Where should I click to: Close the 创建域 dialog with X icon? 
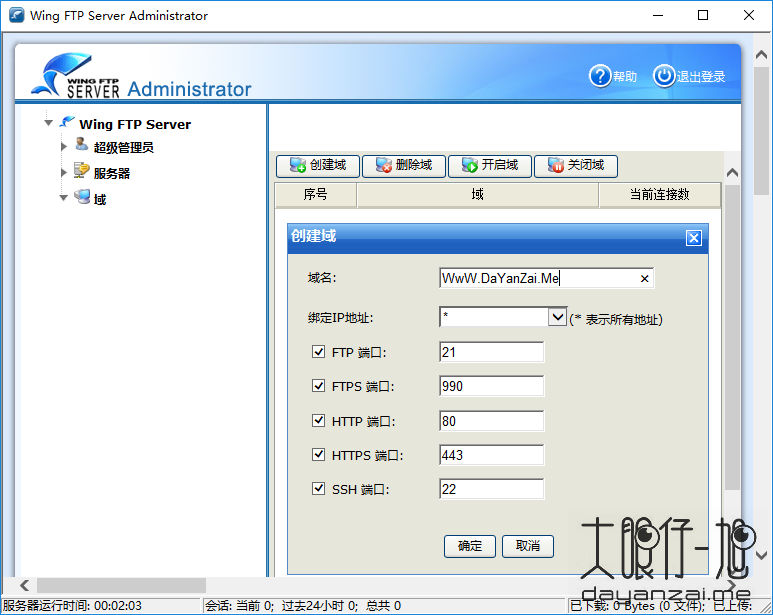(694, 238)
